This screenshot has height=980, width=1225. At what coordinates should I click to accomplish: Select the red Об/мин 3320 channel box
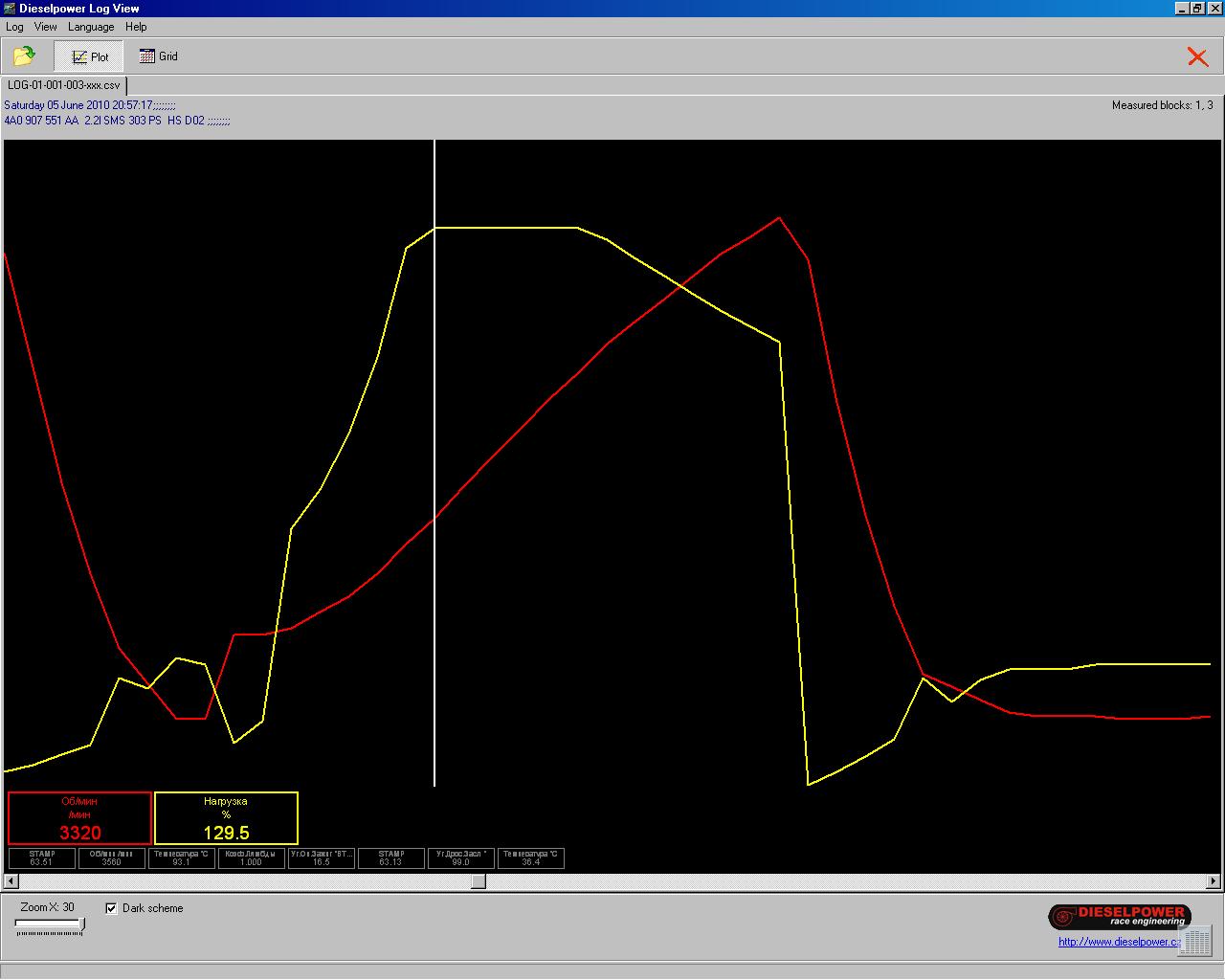pos(80,817)
